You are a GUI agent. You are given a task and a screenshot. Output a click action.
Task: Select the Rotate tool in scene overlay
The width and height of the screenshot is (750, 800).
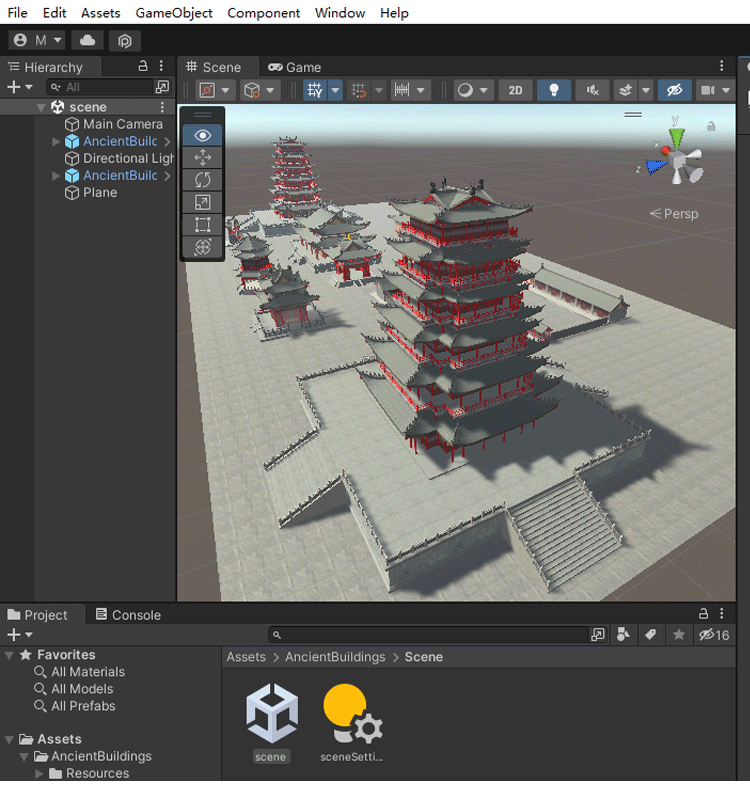[203, 179]
